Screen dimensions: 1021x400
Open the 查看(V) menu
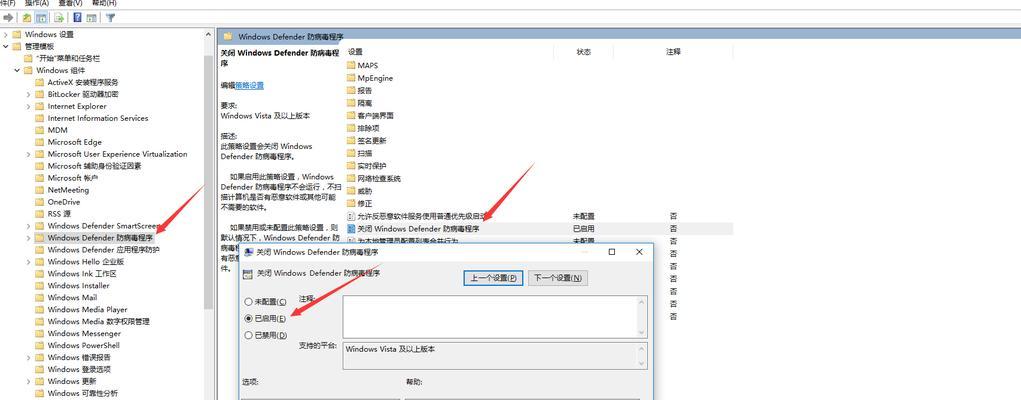[69, 3]
